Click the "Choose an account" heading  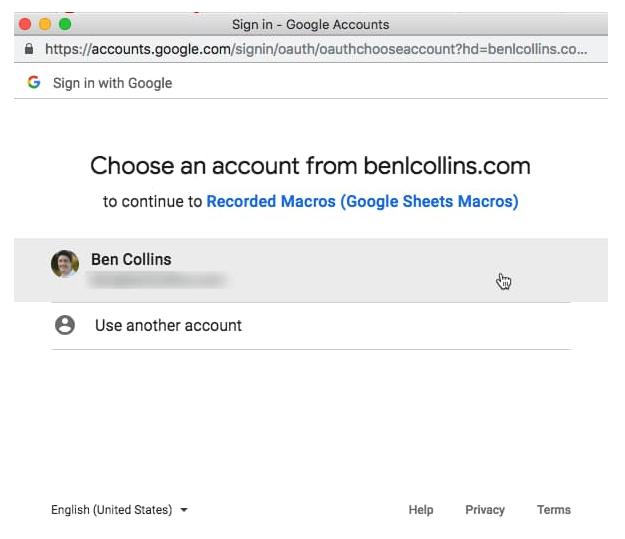tap(310, 166)
